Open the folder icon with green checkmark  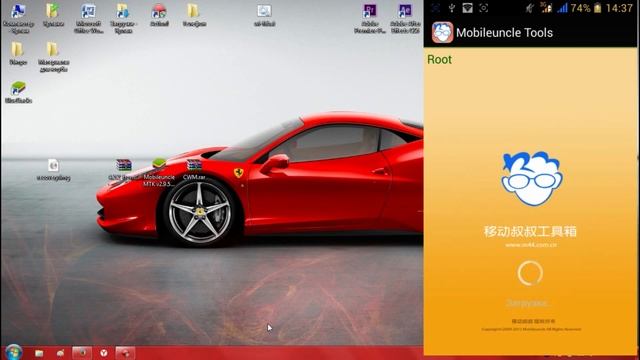[53, 11]
